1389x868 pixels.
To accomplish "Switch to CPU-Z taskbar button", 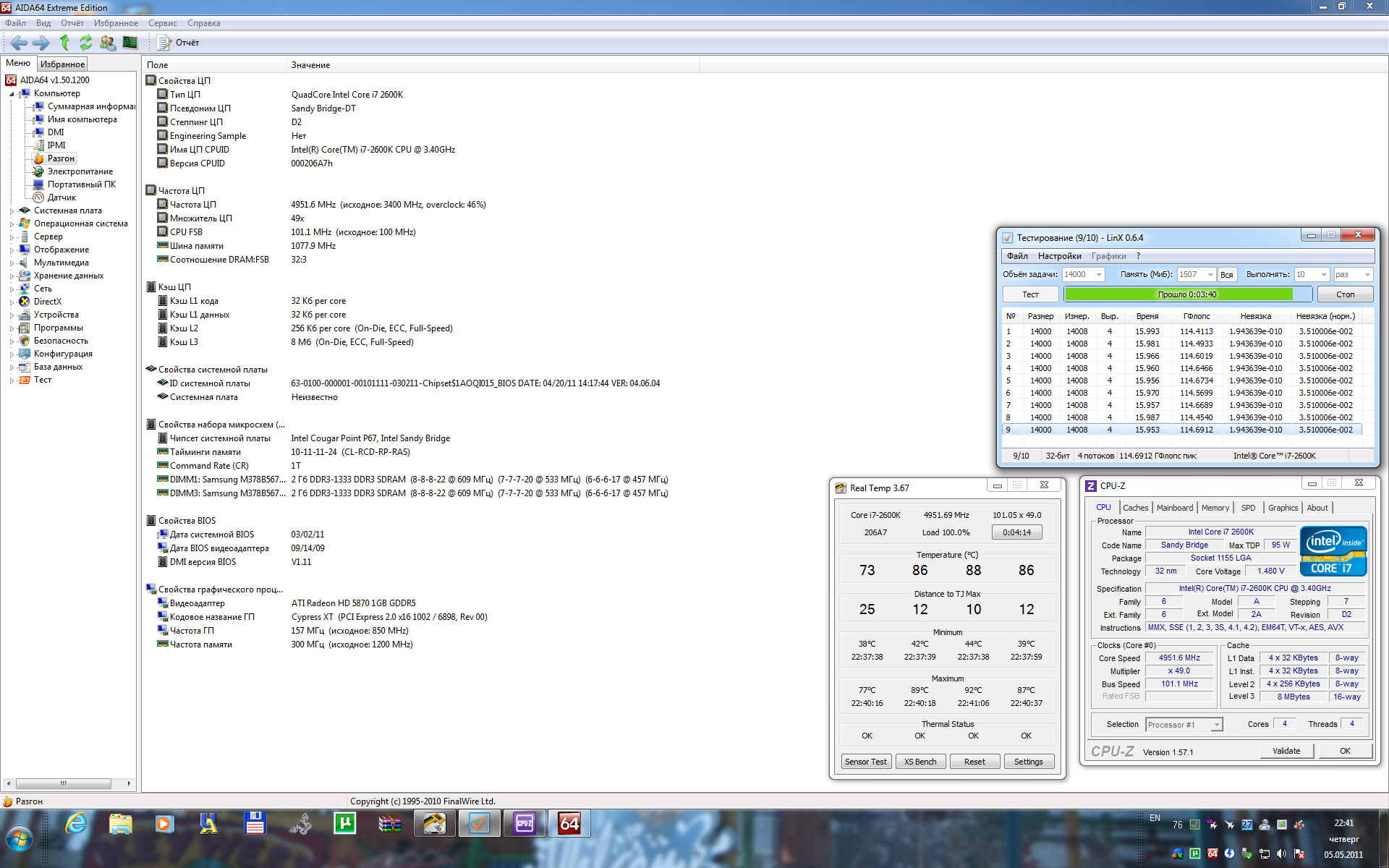I will click(x=524, y=823).
